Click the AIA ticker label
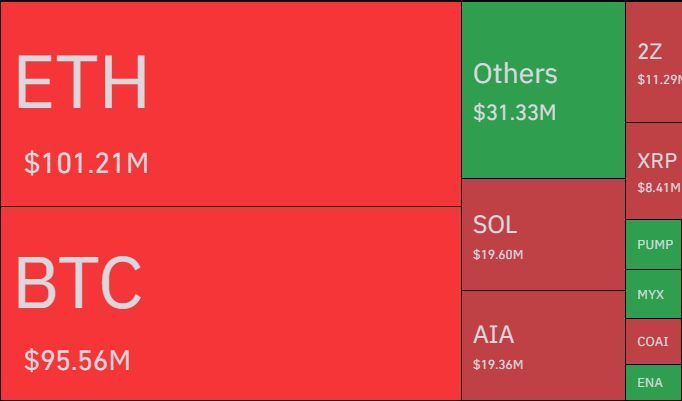 point(493,335)
